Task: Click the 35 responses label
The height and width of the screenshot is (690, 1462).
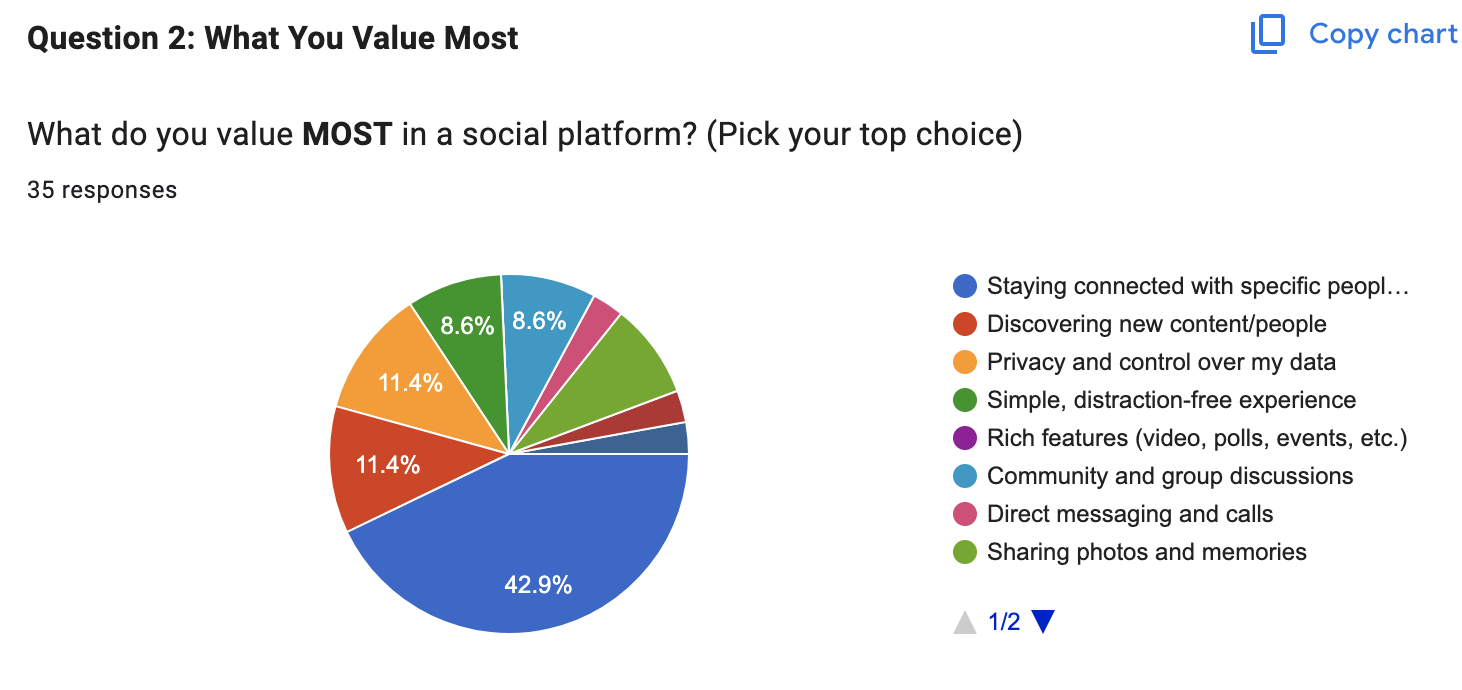Action: click(x=101, y=189)
